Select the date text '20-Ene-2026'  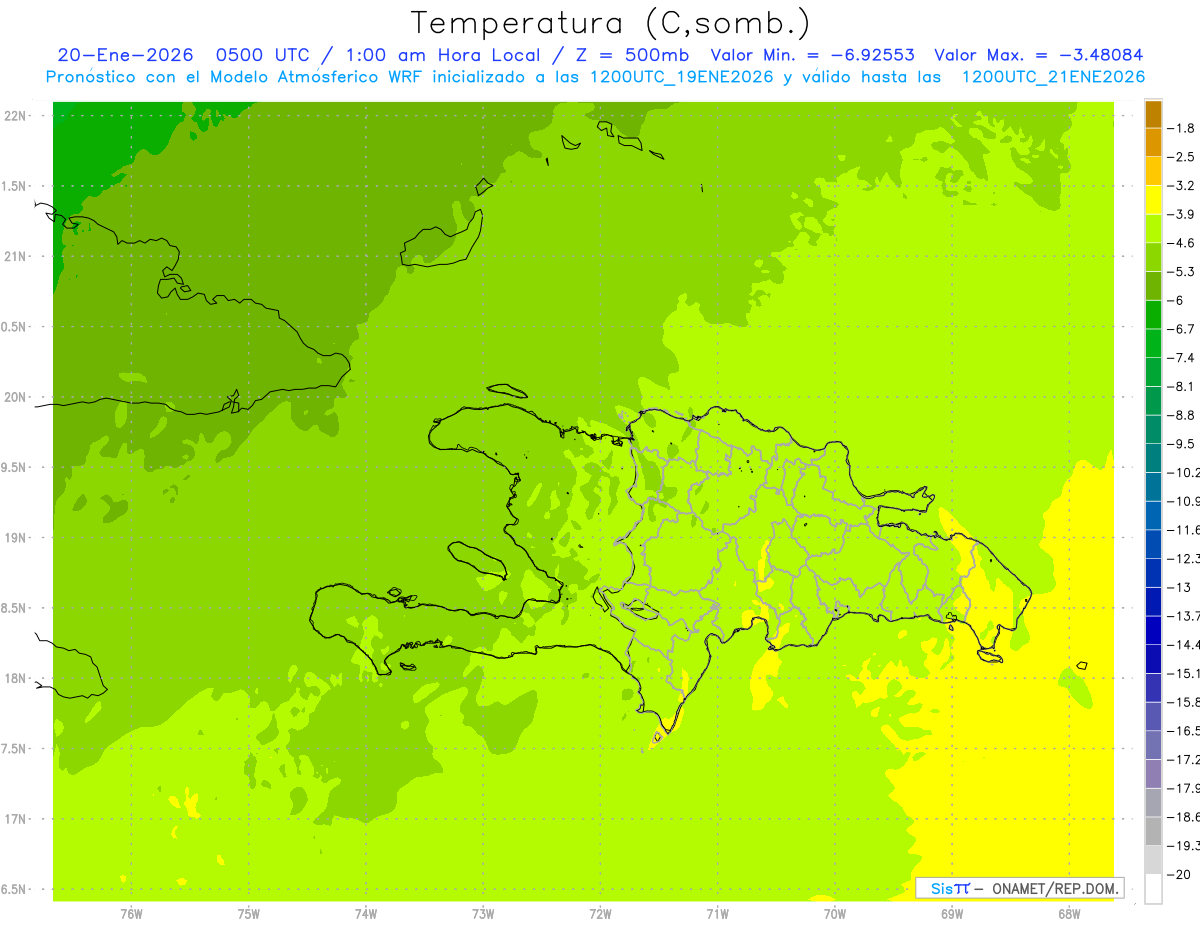point(125,55)
